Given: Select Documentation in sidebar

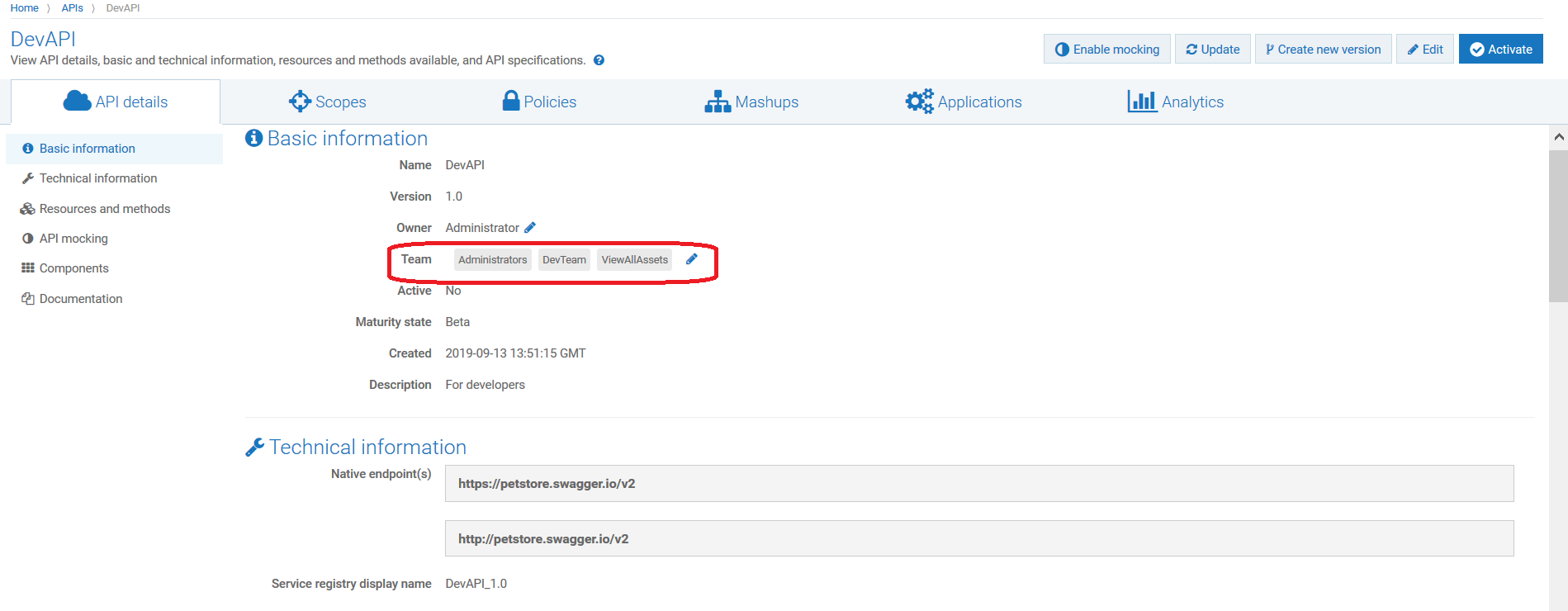Looking at the screenshot, I should (81, 299).
